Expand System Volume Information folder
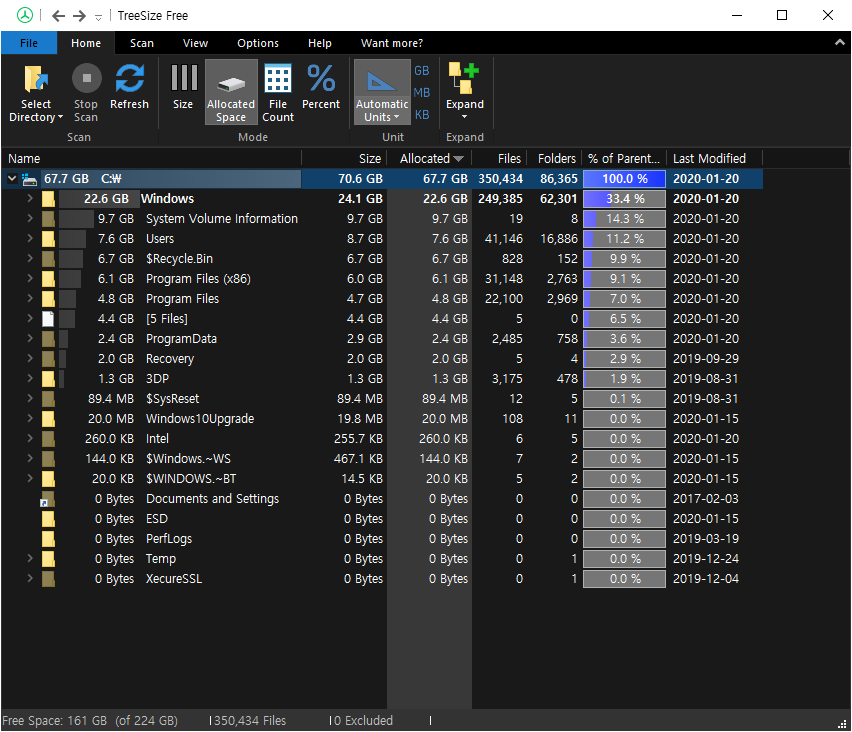This screenshot has height=732, width=852. point(30,218)
